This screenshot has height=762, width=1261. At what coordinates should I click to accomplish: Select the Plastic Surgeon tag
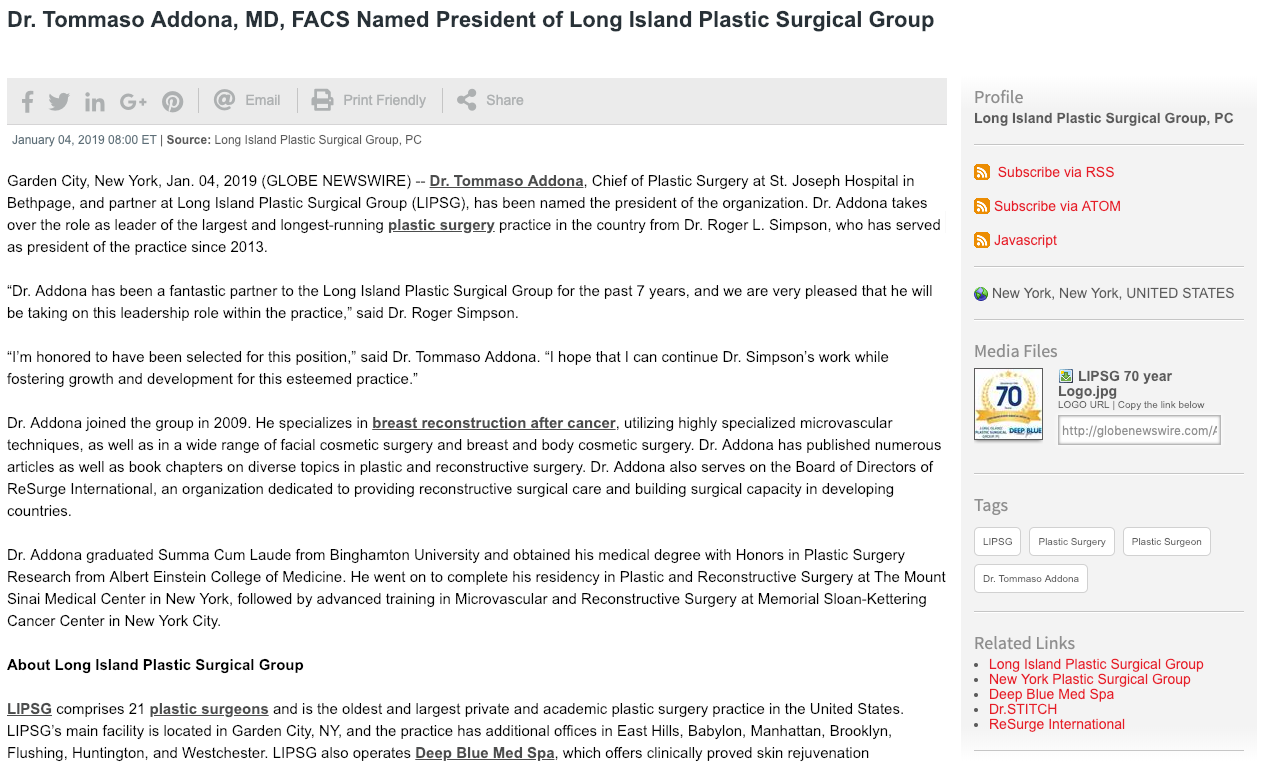1166,541
